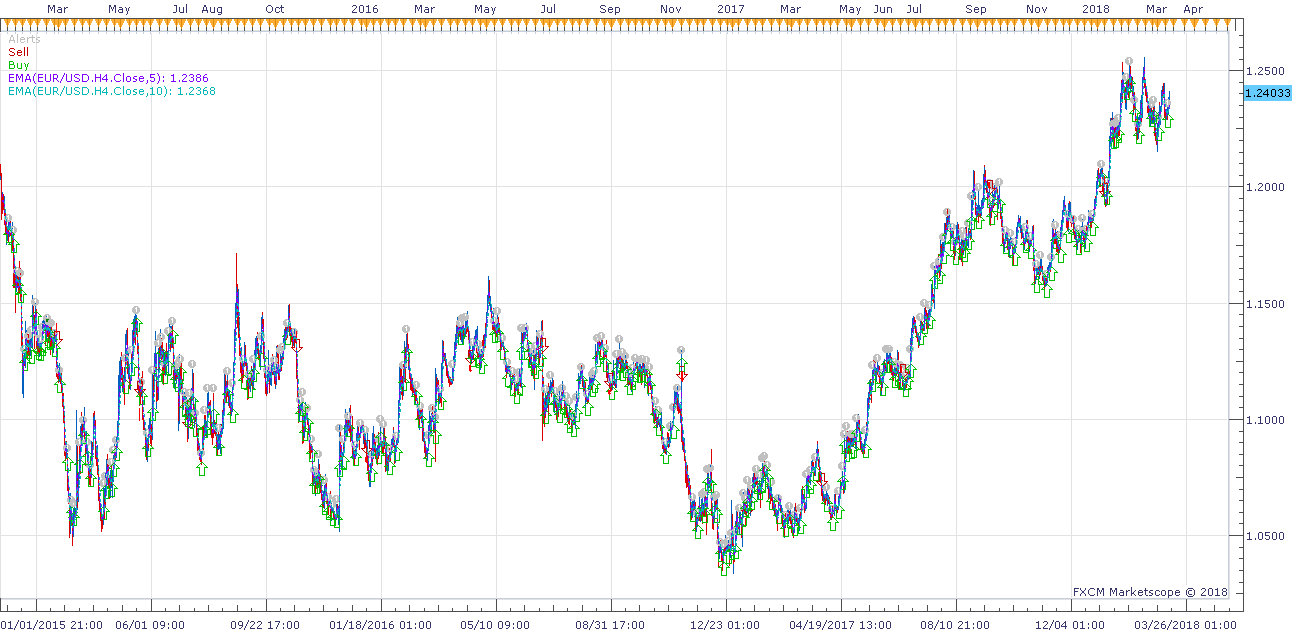Click the 09/22 17:00 date label
This screenshot has height=637, width=1294.
[x=265, y=625]
